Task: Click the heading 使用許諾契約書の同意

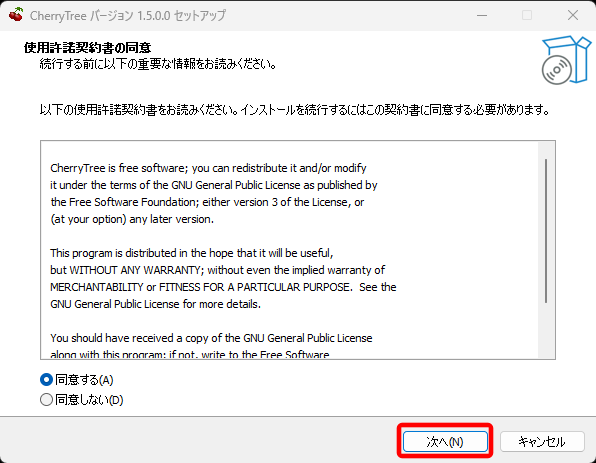Action: click(87, 48)
